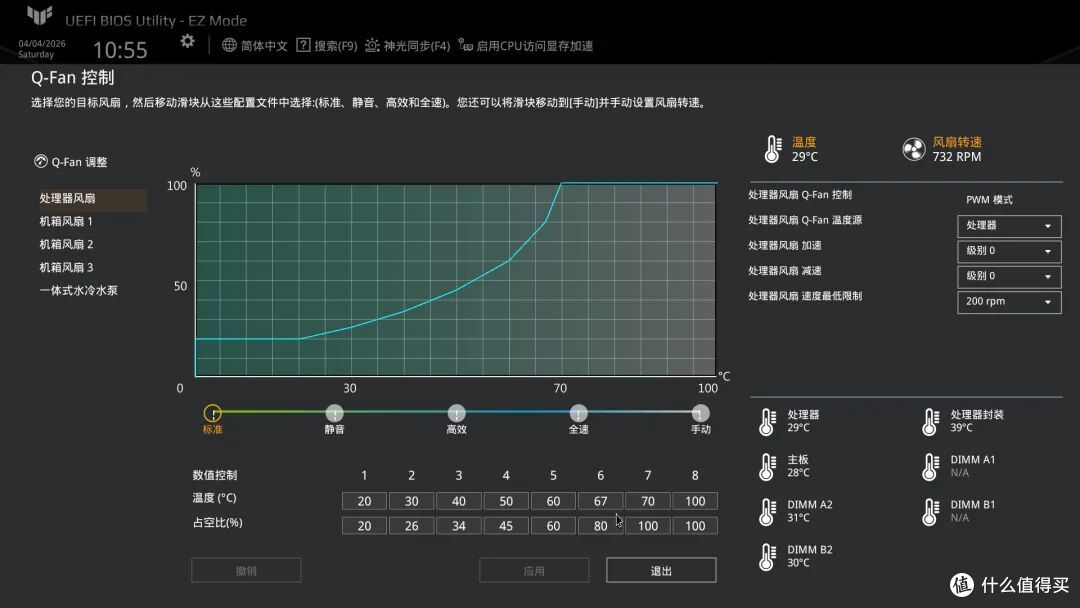Click the 处理器 29°C thermometer icon
Image resolution: width=1080 pixels, height=608 pixels.
767,421
